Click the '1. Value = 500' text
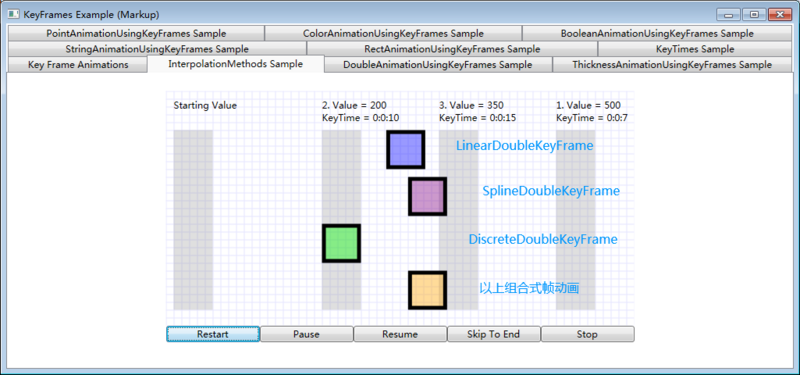 [x=588, y=106]
